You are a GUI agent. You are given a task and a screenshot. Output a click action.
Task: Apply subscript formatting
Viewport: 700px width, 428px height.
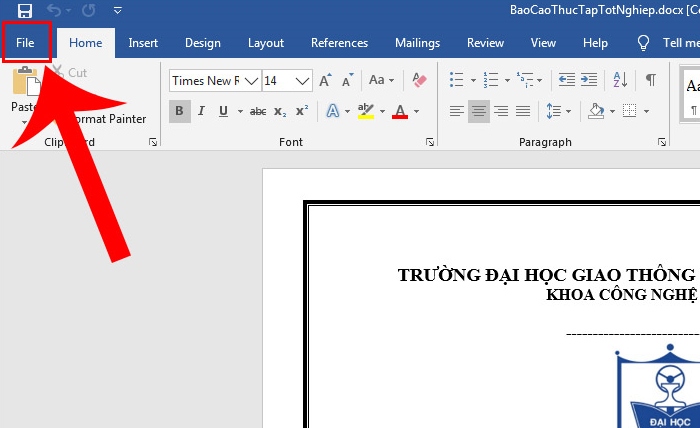(x=279, y=111)
